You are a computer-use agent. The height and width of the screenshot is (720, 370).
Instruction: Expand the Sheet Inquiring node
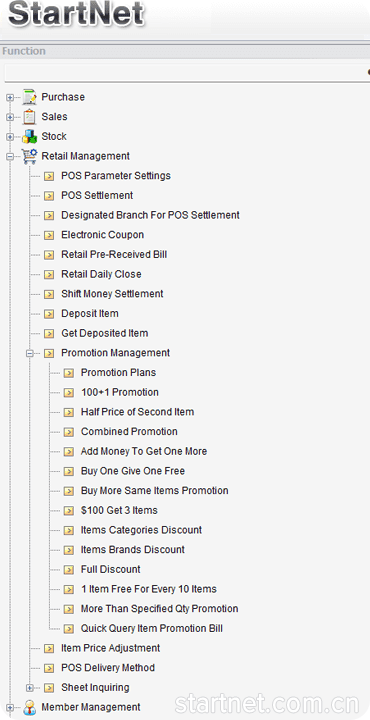pos(29,688)
